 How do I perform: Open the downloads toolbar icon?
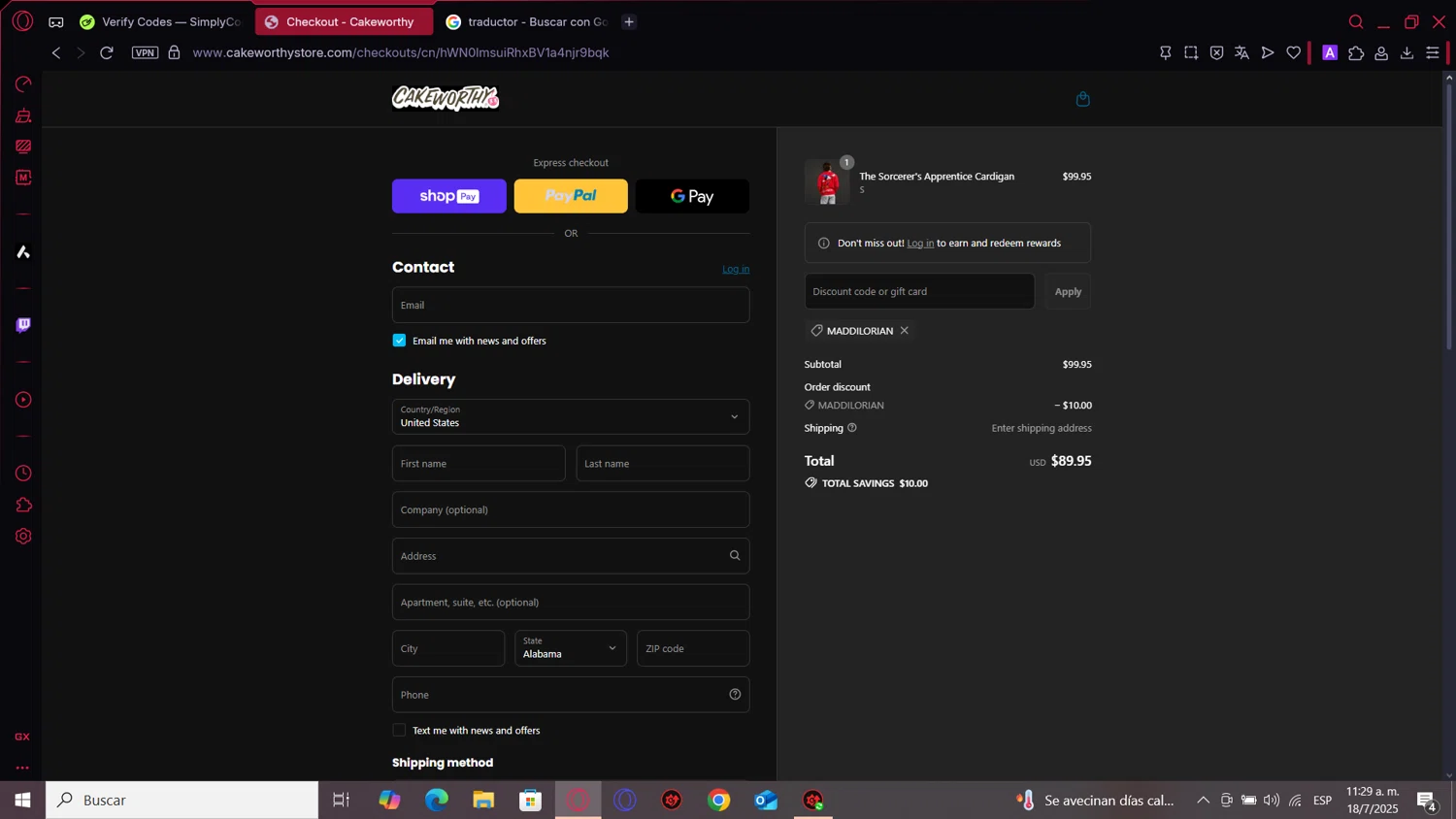point(1406,52)
